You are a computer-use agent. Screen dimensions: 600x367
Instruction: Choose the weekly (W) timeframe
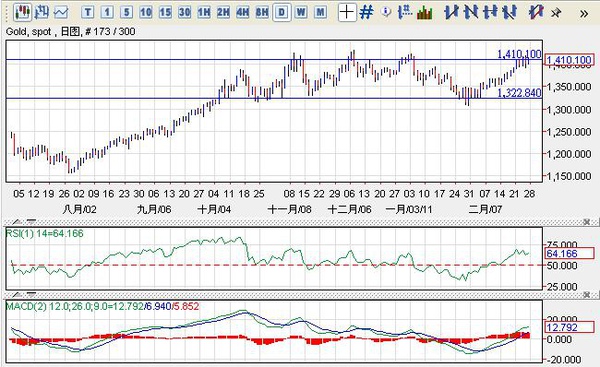(x=301, y=13)
